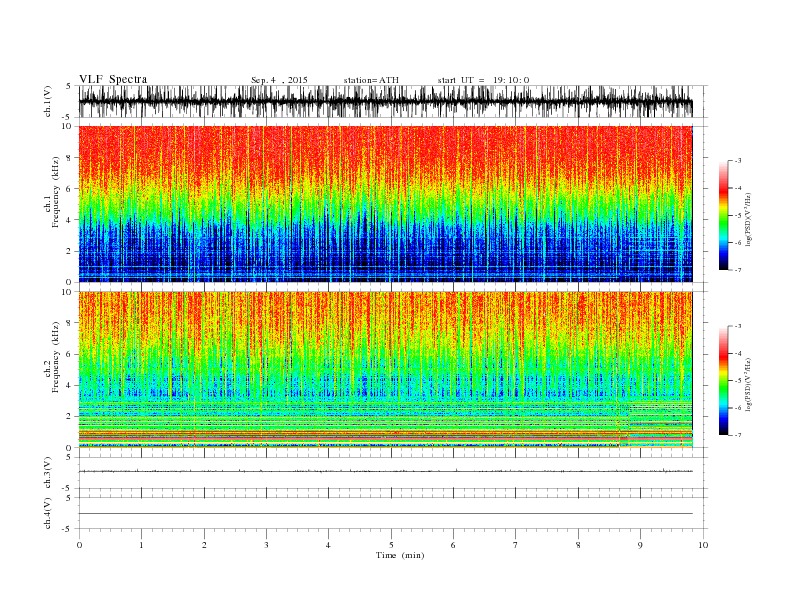
Task: Click the flat ch.4 voltage trace panel
Action: tap(393, 513)
